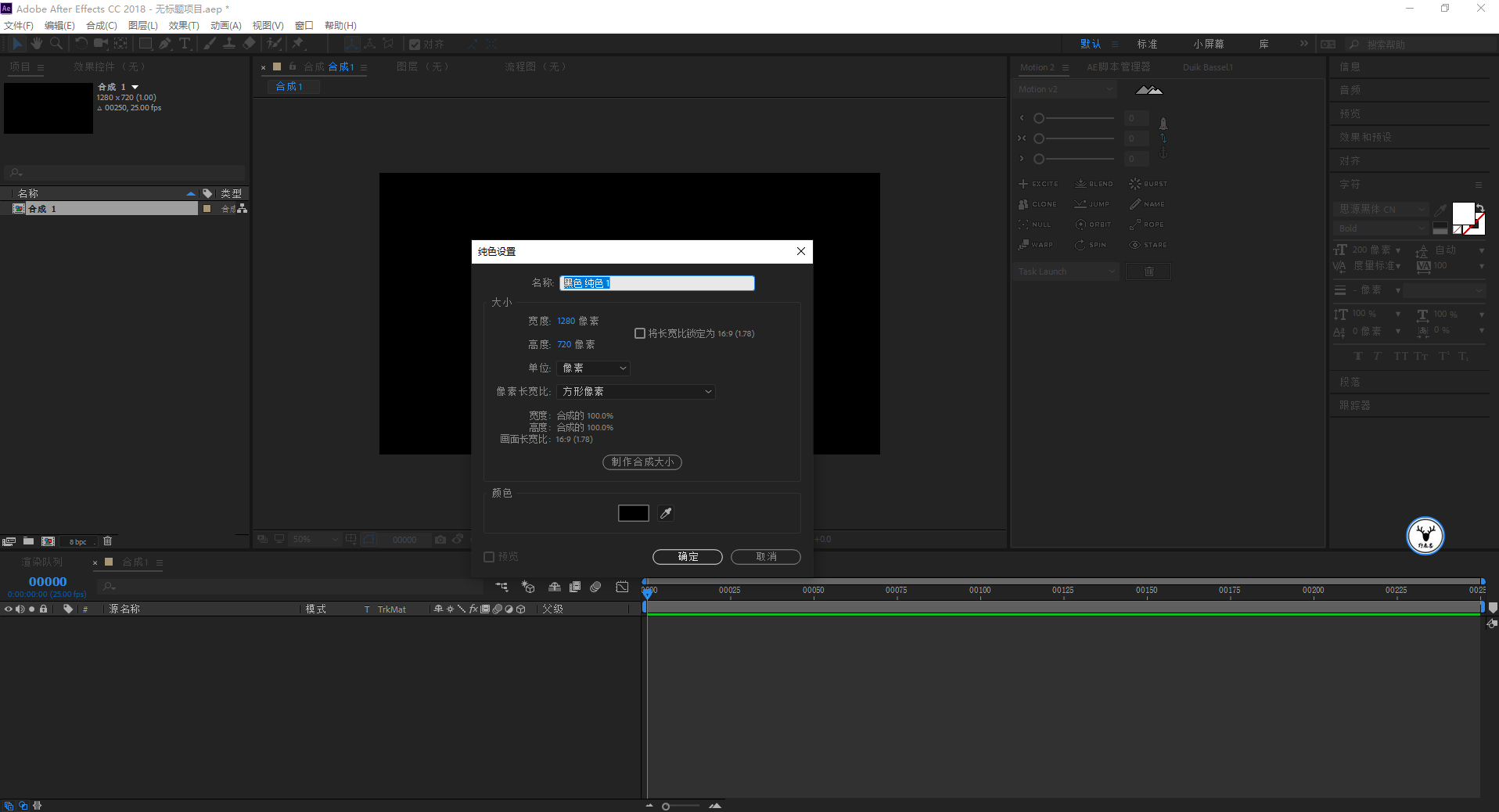Tick the 预览 preview checkbox in the dialog
1499x812 pixels.
click(489, 557)
